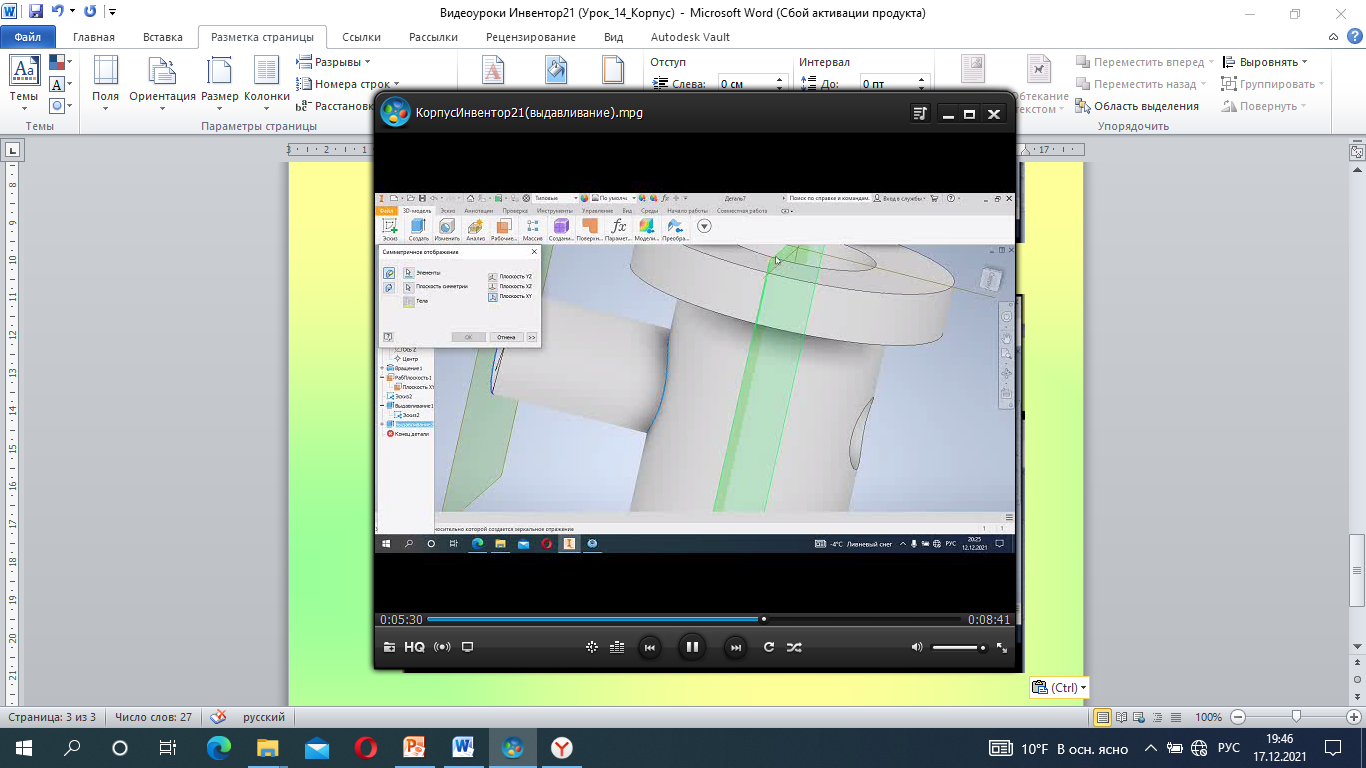The width and height of the screenshot is (1366, 768).
Task: Click the Word tab selector ruler button
Action: (13, 151)
